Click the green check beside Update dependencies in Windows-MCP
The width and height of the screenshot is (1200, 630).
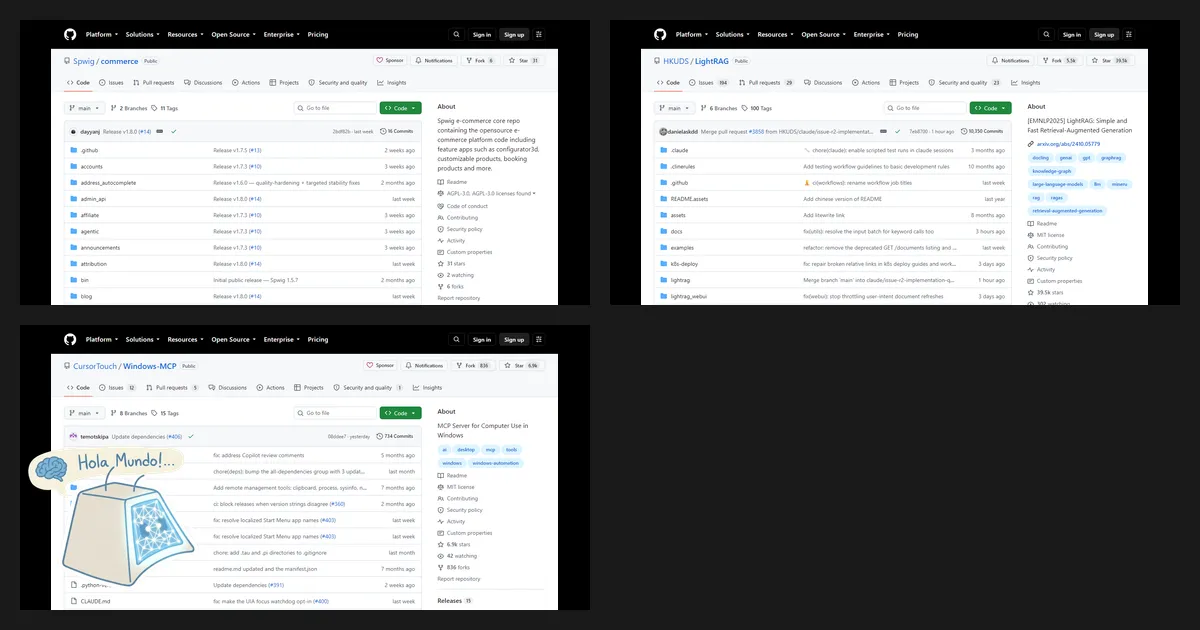(190, 436)
